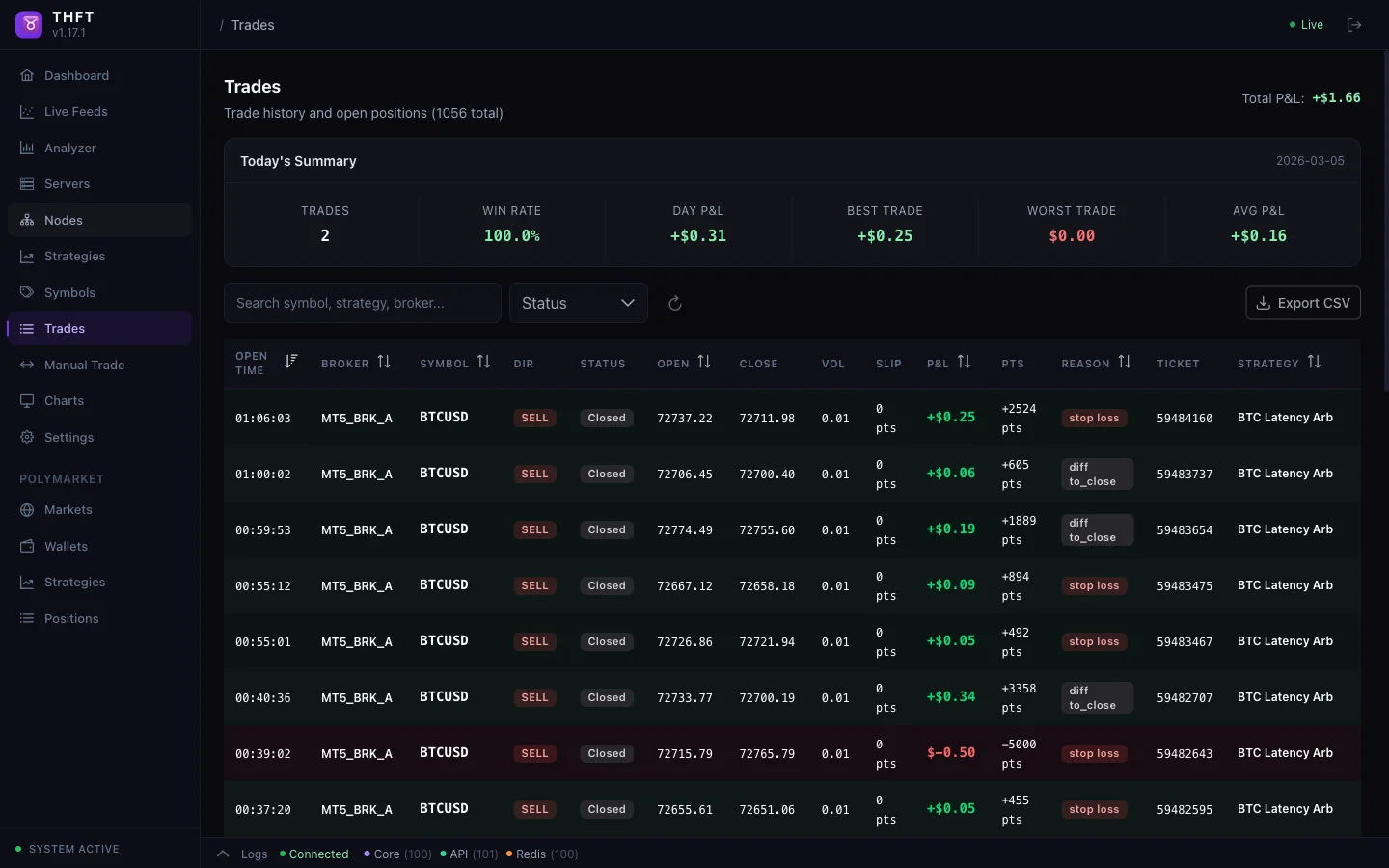
Task: Sort trades by the P&L column arrows
Action: 967,363
